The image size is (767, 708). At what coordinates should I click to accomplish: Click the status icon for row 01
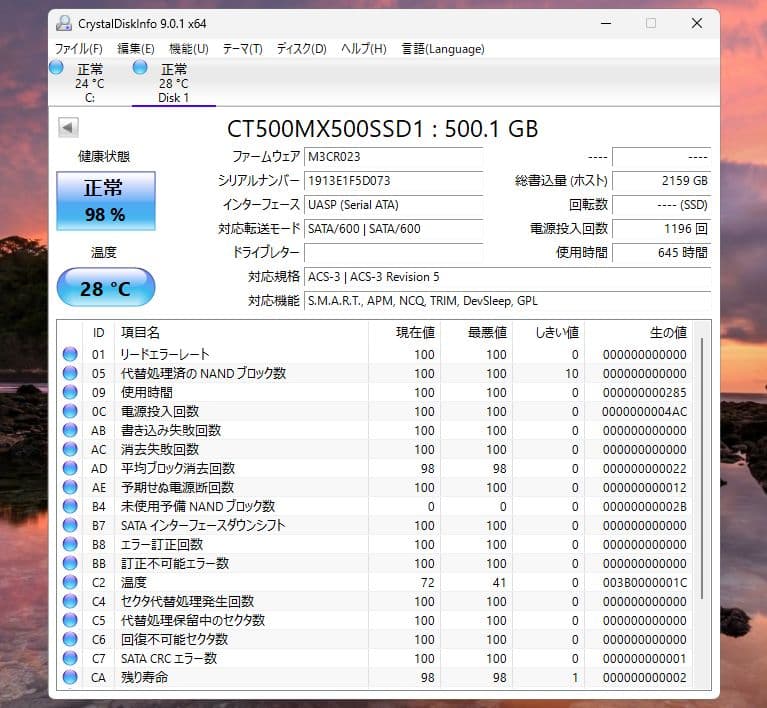coord(70,354)
